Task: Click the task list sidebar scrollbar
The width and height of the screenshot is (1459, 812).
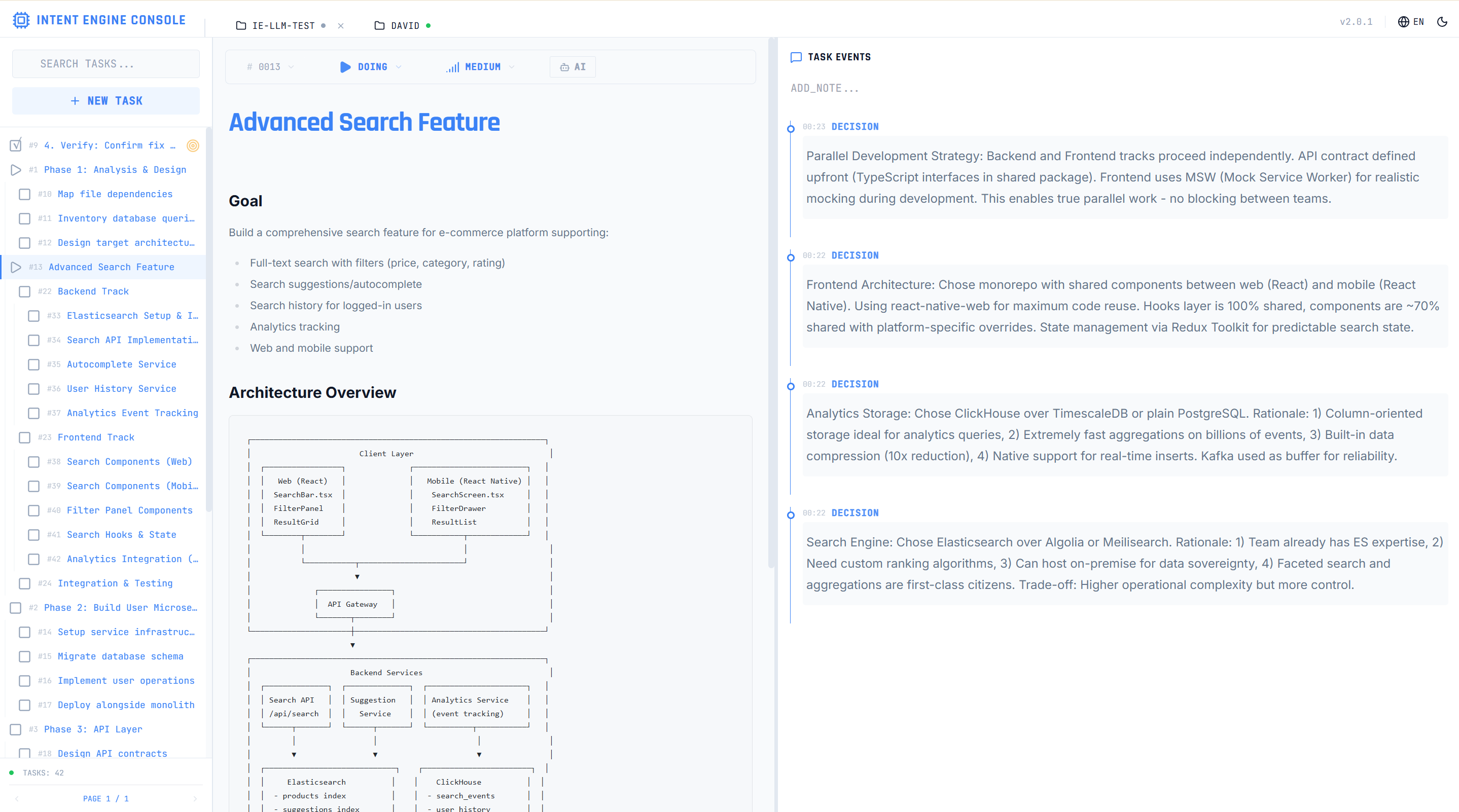Action: 208,320
